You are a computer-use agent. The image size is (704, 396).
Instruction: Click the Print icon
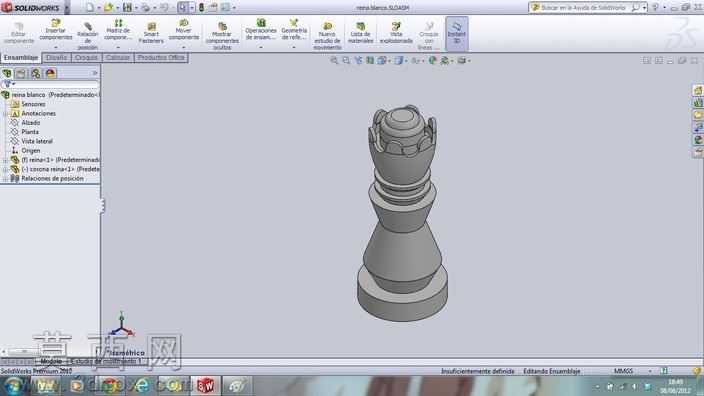click(x=145, y=7)
